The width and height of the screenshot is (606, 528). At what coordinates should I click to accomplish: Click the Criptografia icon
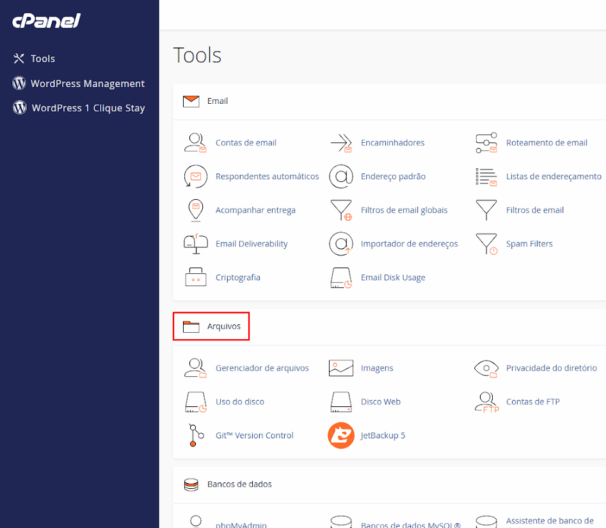click(195, 277)
